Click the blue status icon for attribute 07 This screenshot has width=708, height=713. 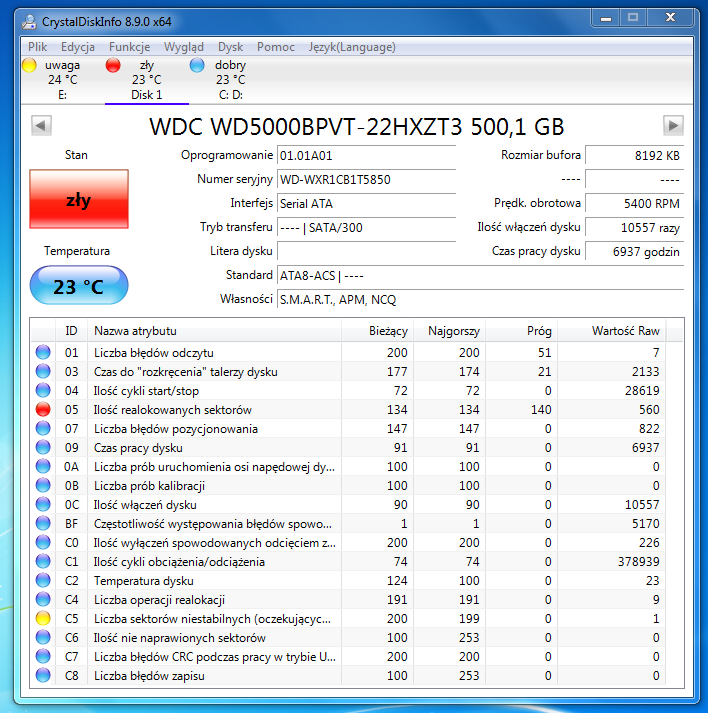[x=43, y=429]
